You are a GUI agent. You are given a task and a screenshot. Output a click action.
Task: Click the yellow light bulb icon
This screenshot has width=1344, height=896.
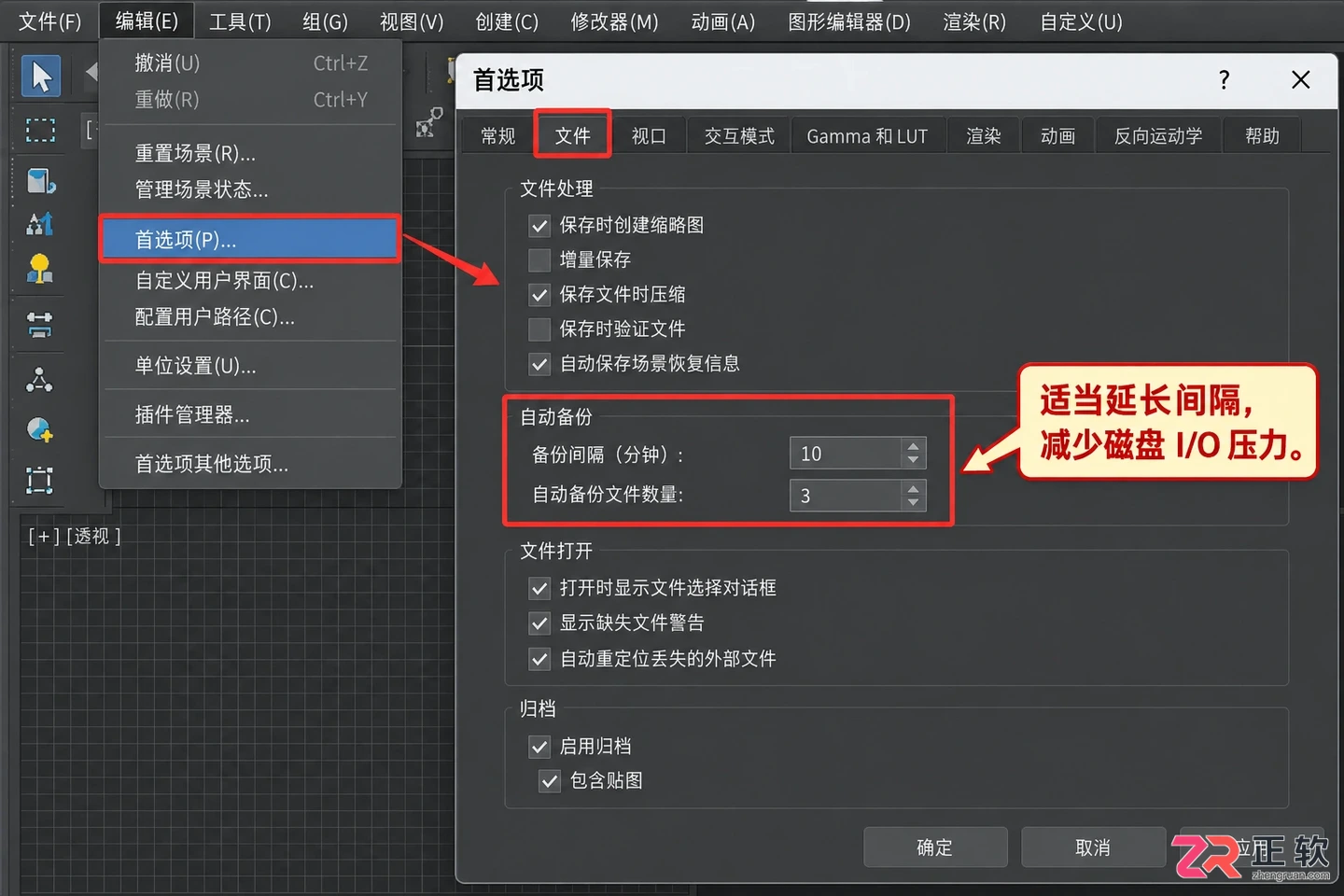tap(40, 269)
